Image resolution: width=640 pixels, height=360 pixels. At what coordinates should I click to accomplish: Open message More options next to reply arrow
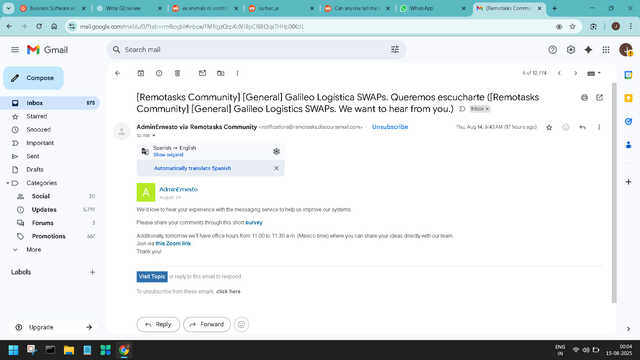(599, 127)
